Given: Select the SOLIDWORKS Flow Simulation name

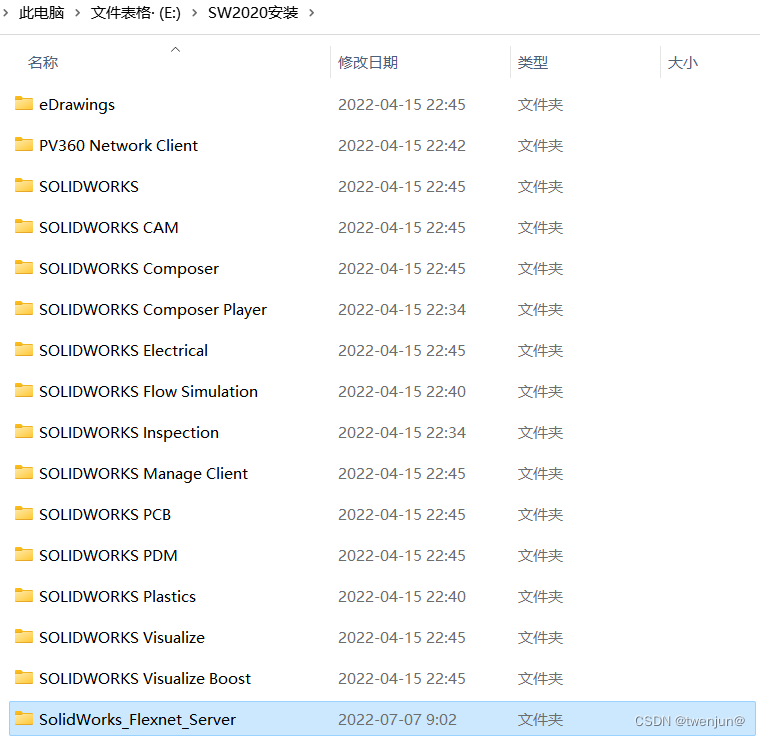Looking at the screenshot, I should [148, 392].
